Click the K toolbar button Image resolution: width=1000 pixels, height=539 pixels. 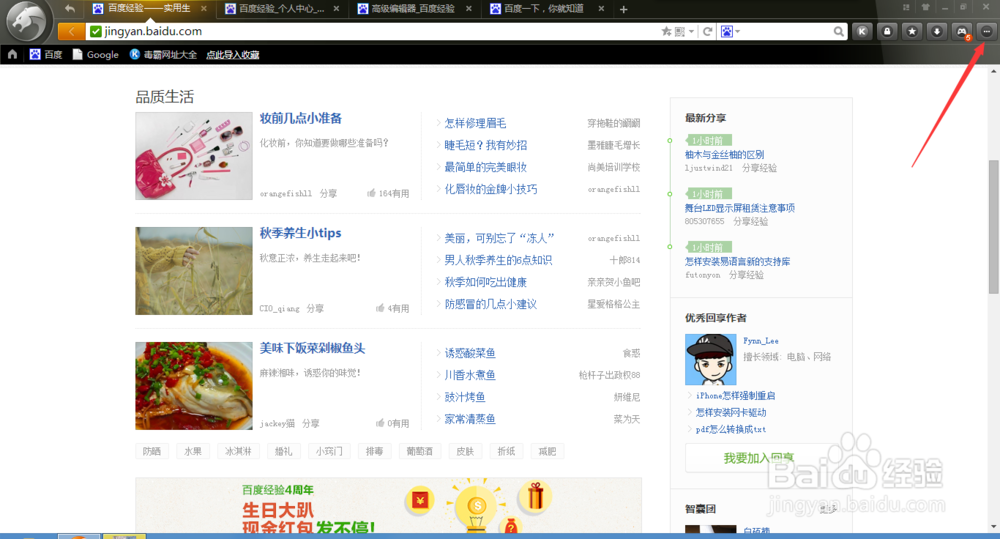(862, 31)
